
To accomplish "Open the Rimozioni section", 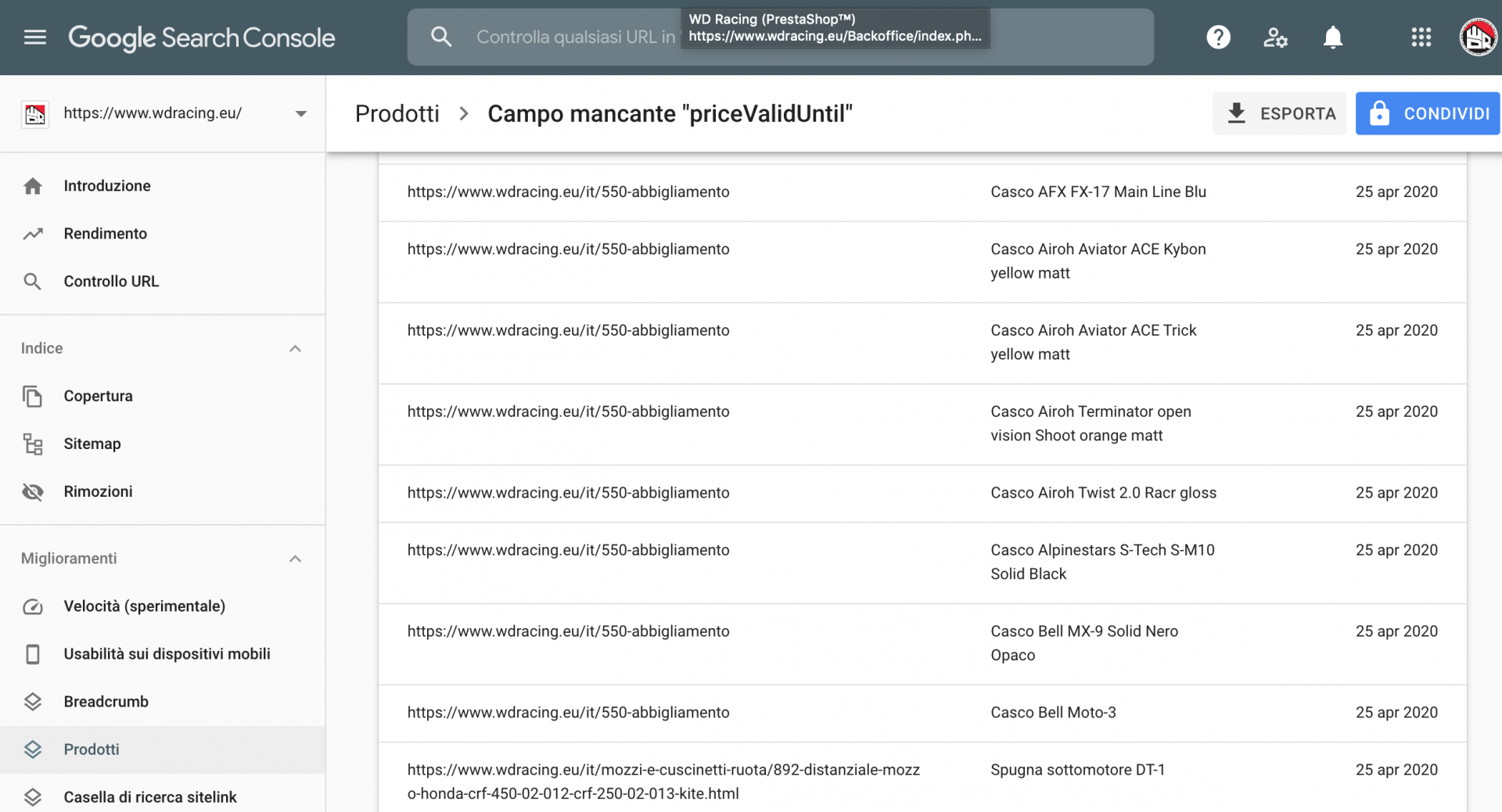I will tap(163, 492).
